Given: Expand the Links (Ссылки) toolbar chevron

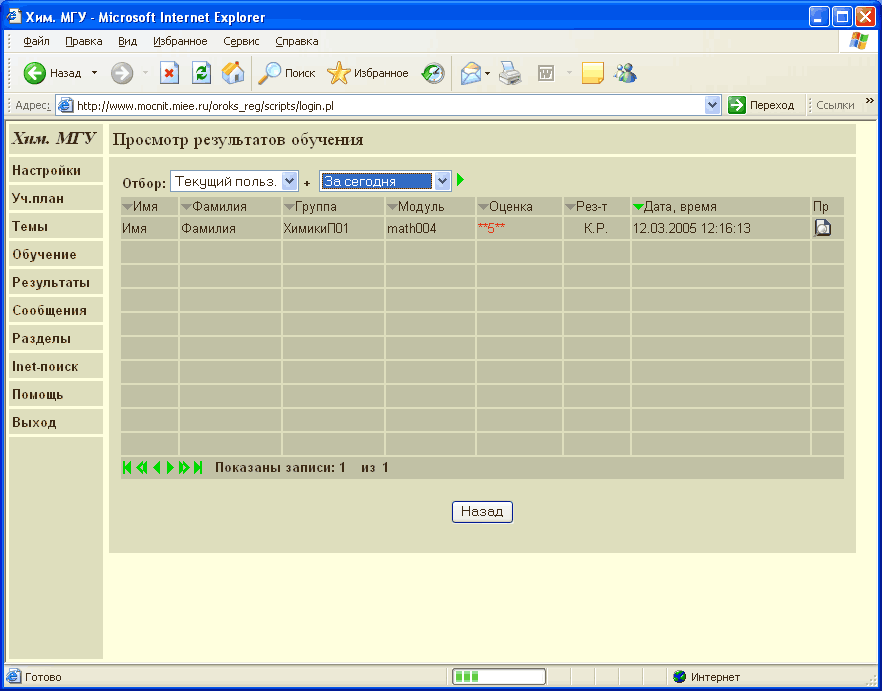Looking at the screenshot, I should click(870, 101).
